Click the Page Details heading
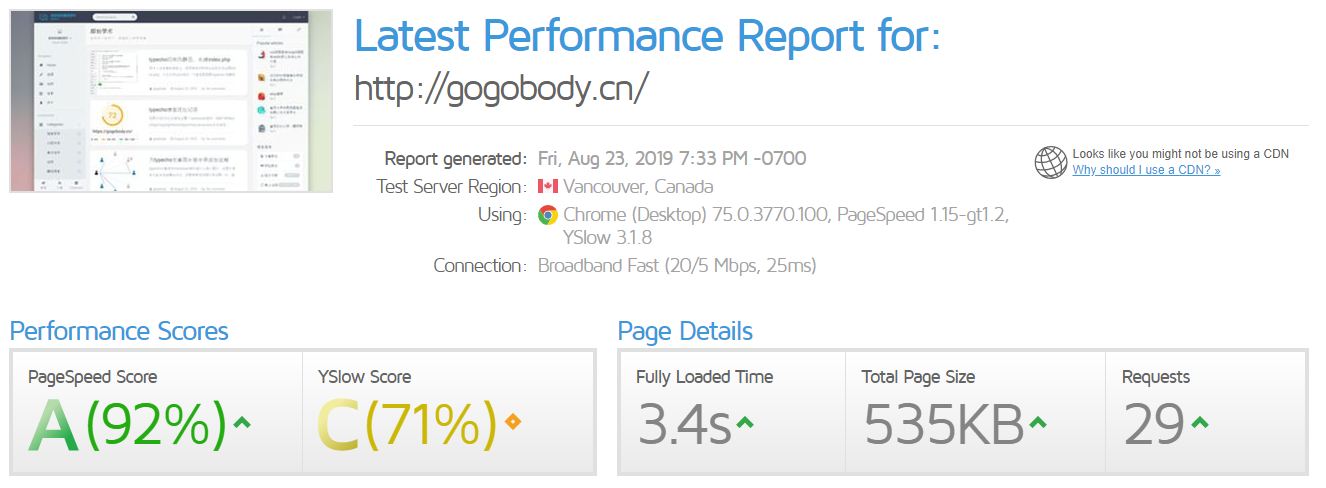This screenshot has width=1326, height=488. pyautogui.click(x=685, y=331)
